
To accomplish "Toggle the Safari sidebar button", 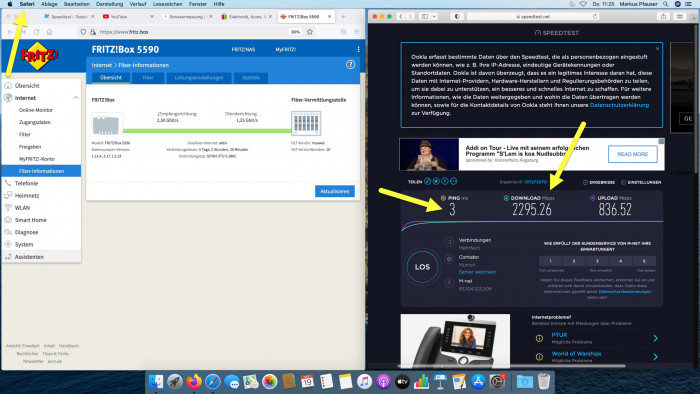I will click(425, 17).
